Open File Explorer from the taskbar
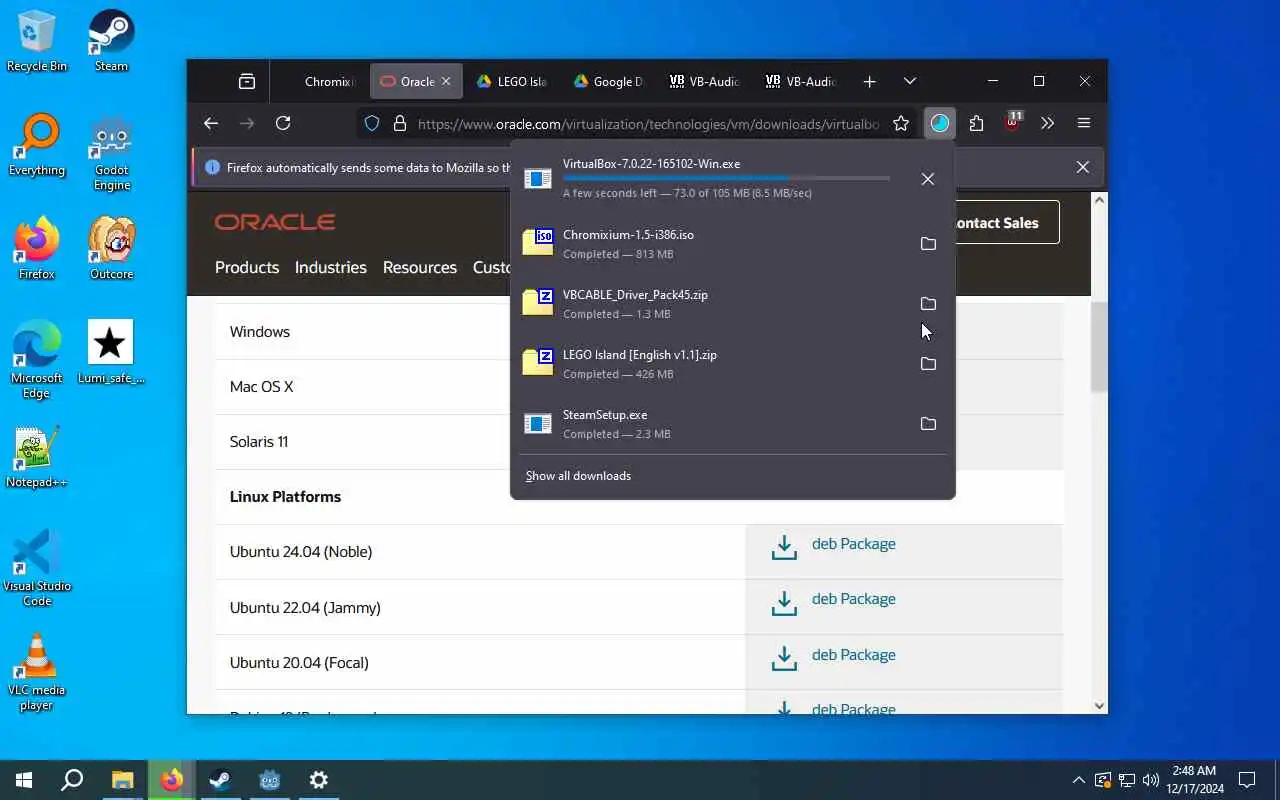Image resolution: width=1280 pixels, height=800 pixels. [x=122, y=780]
